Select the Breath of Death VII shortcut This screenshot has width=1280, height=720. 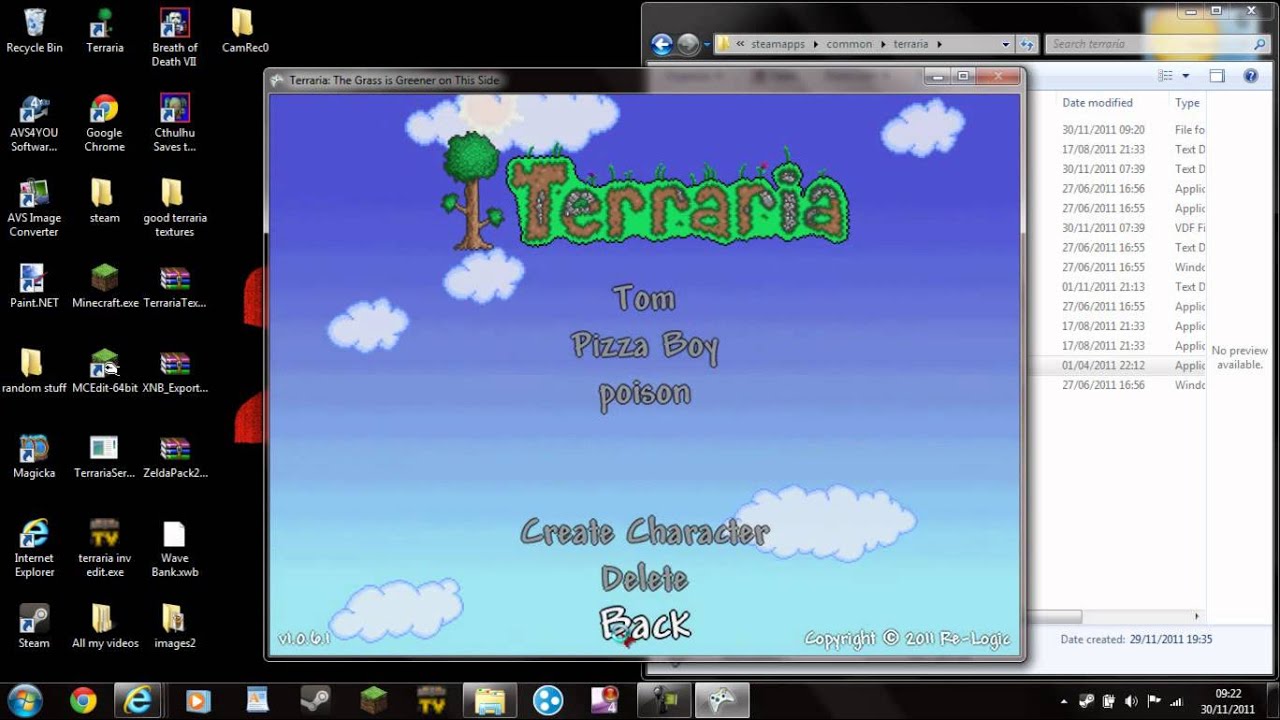tap(174, 38)
